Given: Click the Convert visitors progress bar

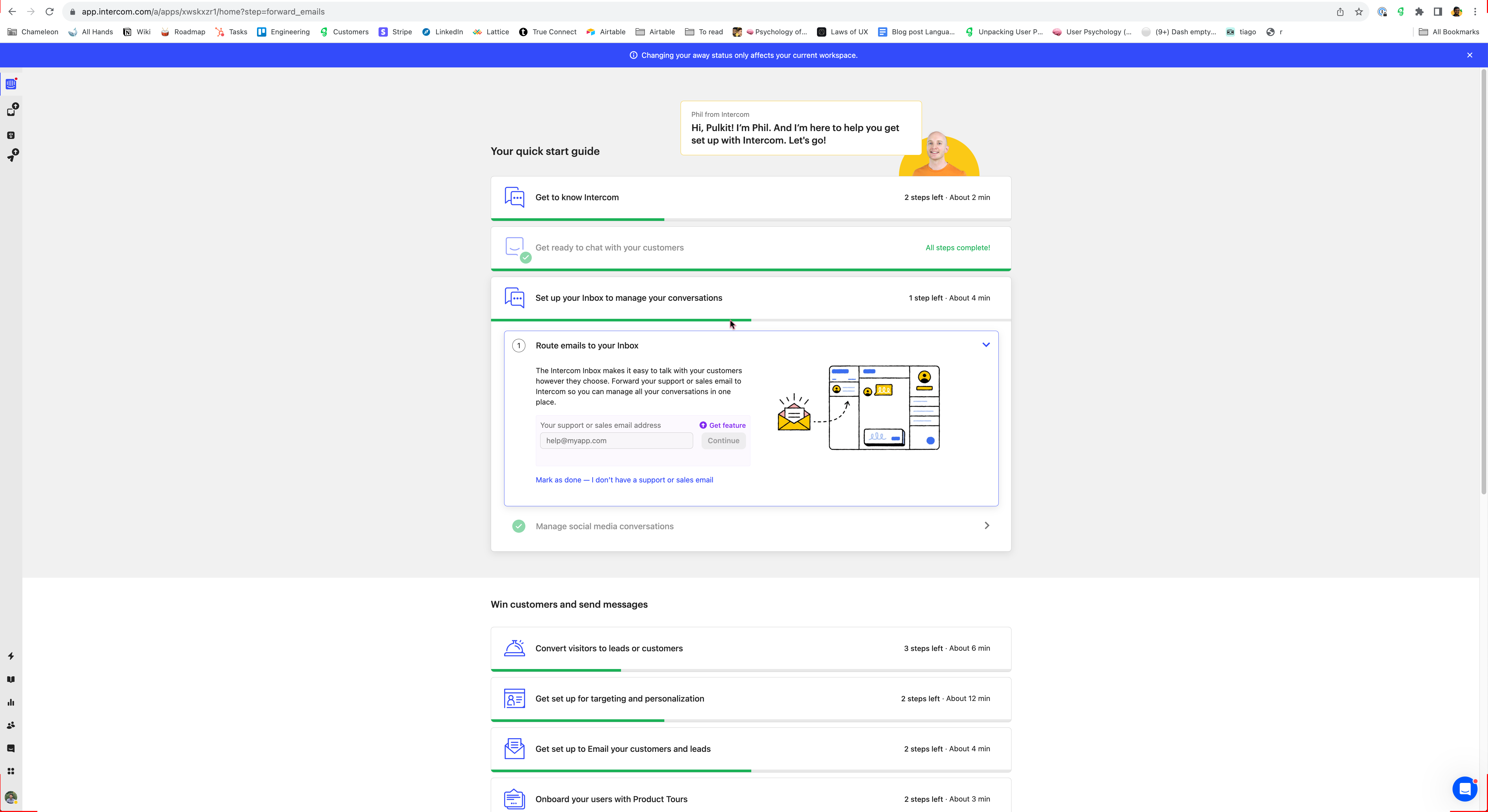Looking at the screenshot, I should pos(751,670).
